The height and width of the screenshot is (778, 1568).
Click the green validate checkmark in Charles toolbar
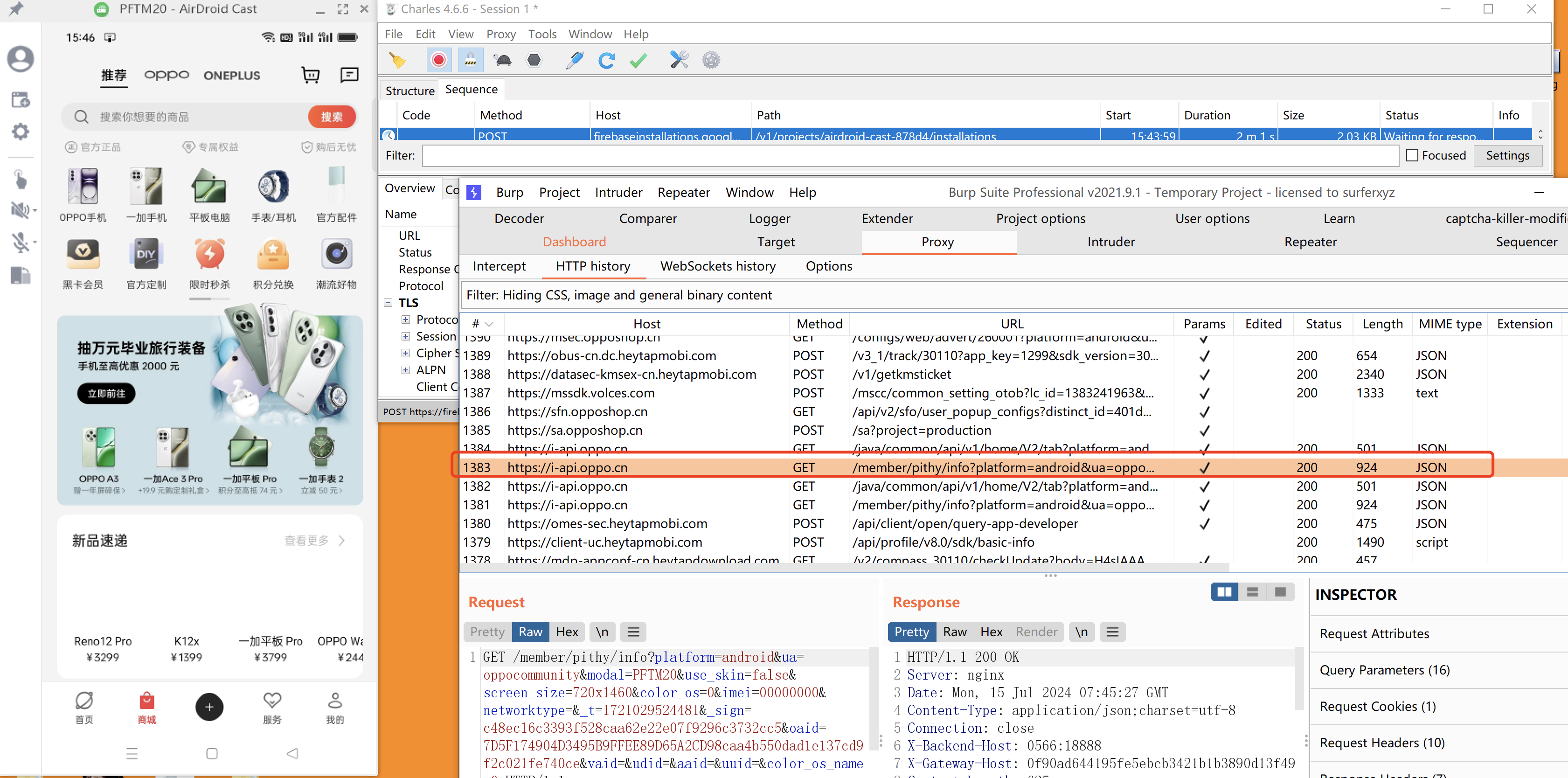pos(638,60)
